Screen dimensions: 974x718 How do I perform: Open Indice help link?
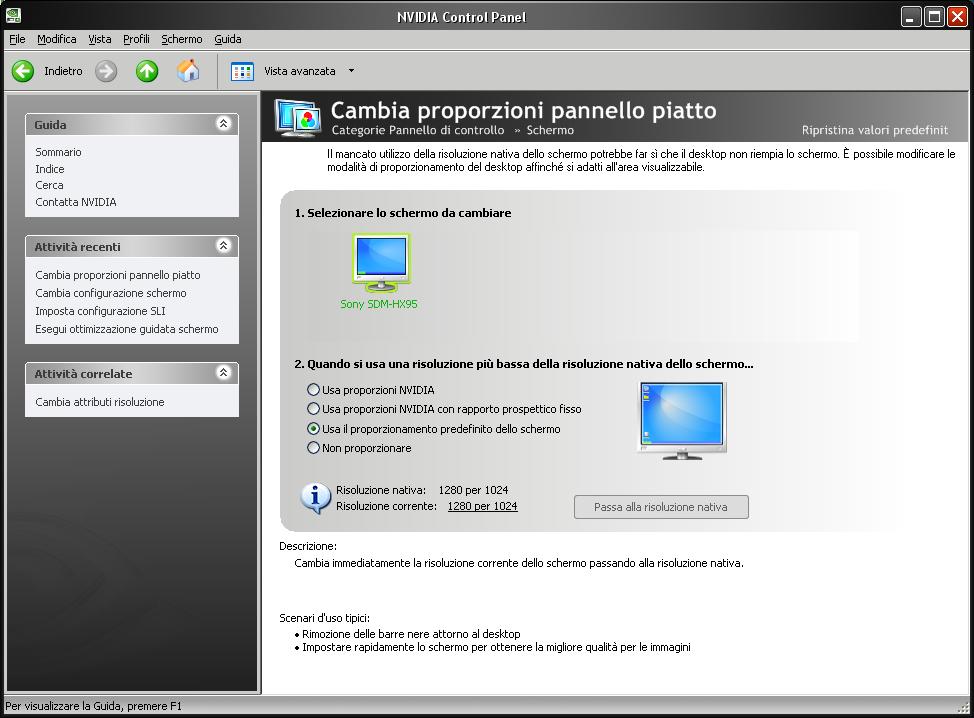50,169
